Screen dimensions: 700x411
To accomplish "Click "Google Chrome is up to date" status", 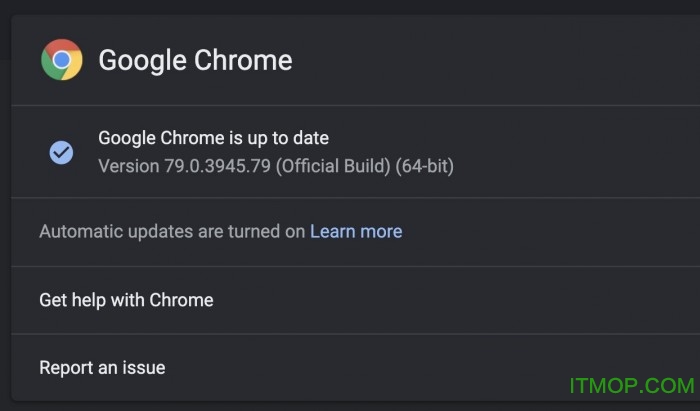I will pyautogui.click(x=213, y=138).
